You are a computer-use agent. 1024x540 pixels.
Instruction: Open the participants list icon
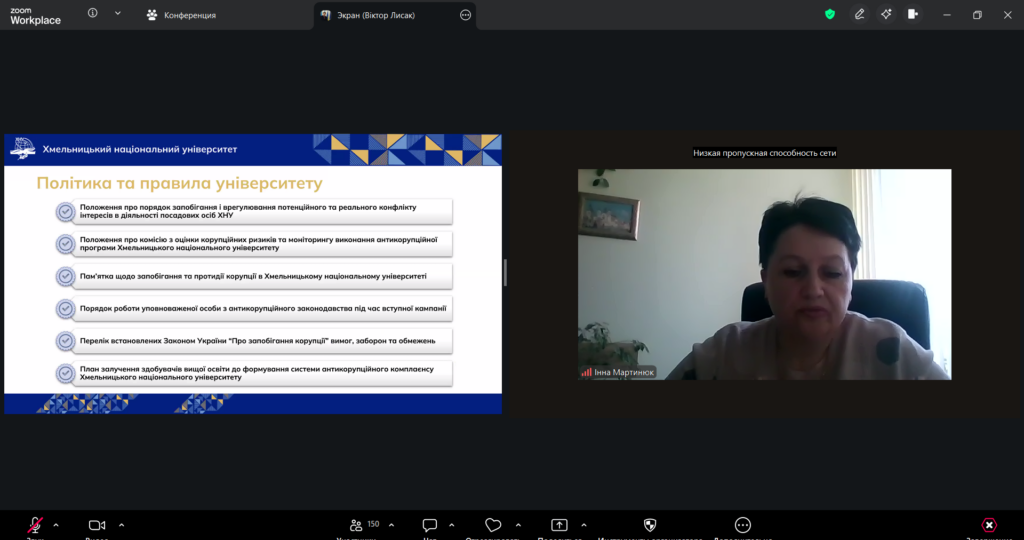[x=356, y=525]
